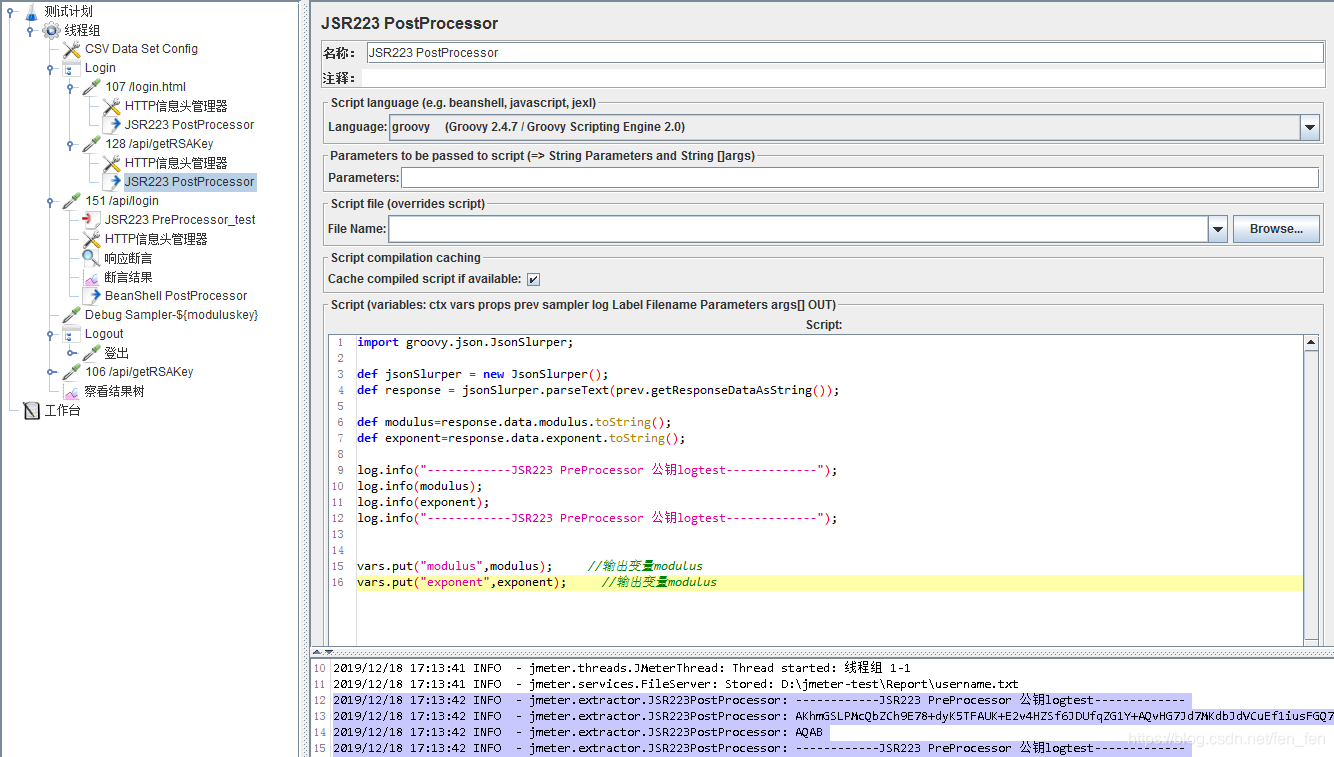Toggle Cache compiled script if available
Viewport: 1334px width, 757px height.
click(x=534, y=278)
